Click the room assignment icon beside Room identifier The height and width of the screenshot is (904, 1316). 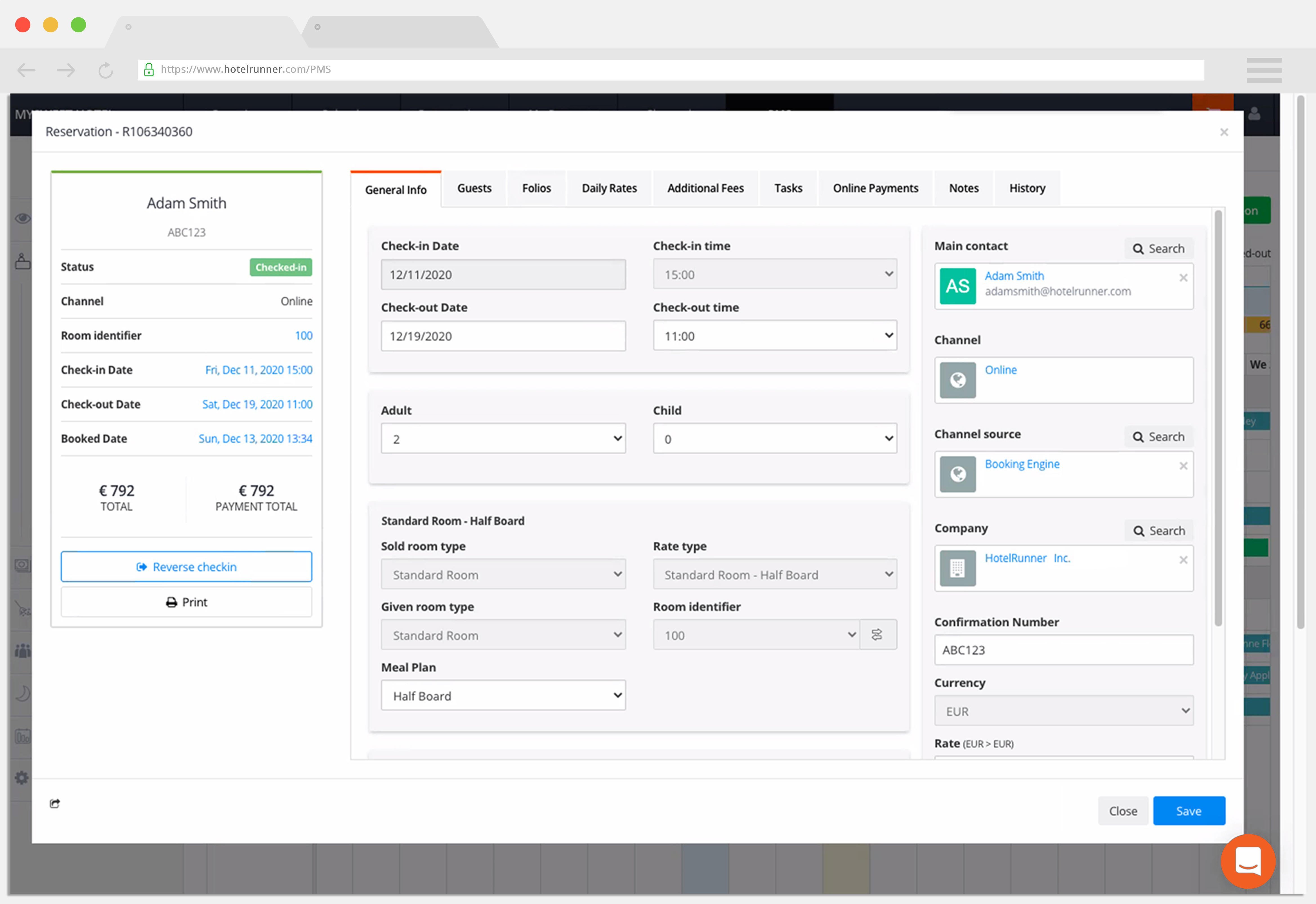tap(877, 635)
